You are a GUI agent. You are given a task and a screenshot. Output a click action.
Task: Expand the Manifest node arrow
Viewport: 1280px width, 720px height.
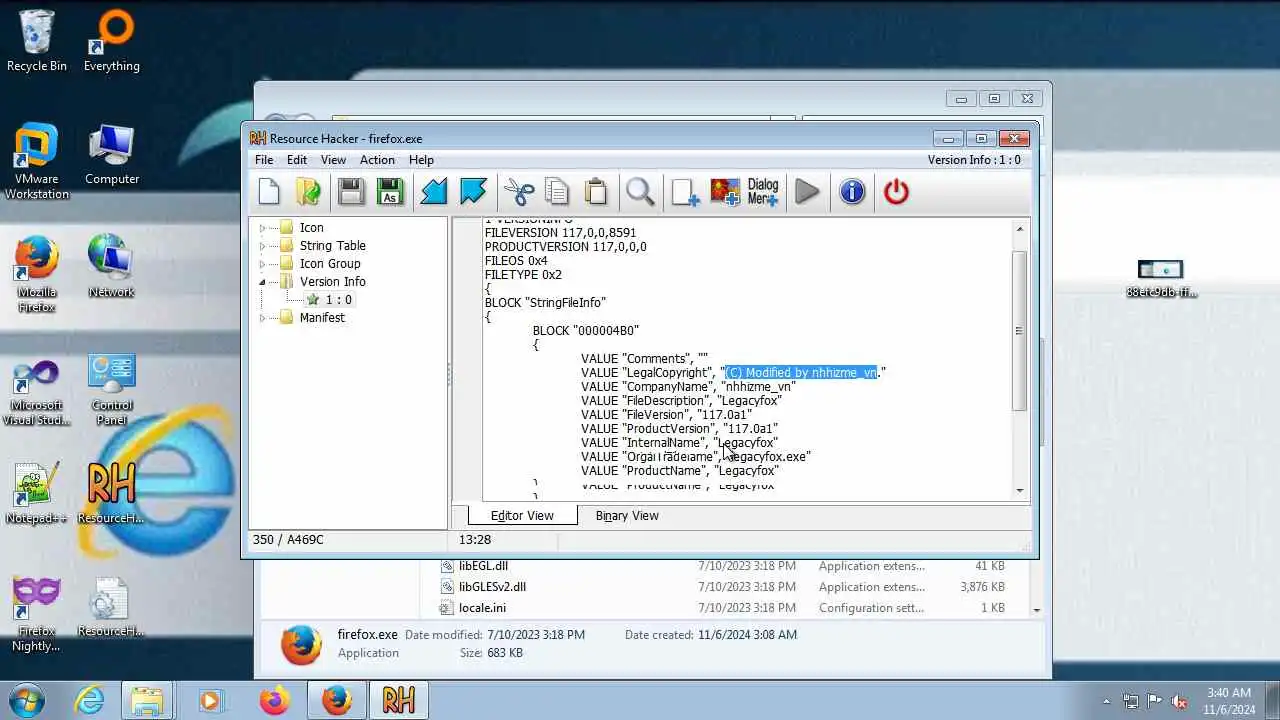coord(263,318)
